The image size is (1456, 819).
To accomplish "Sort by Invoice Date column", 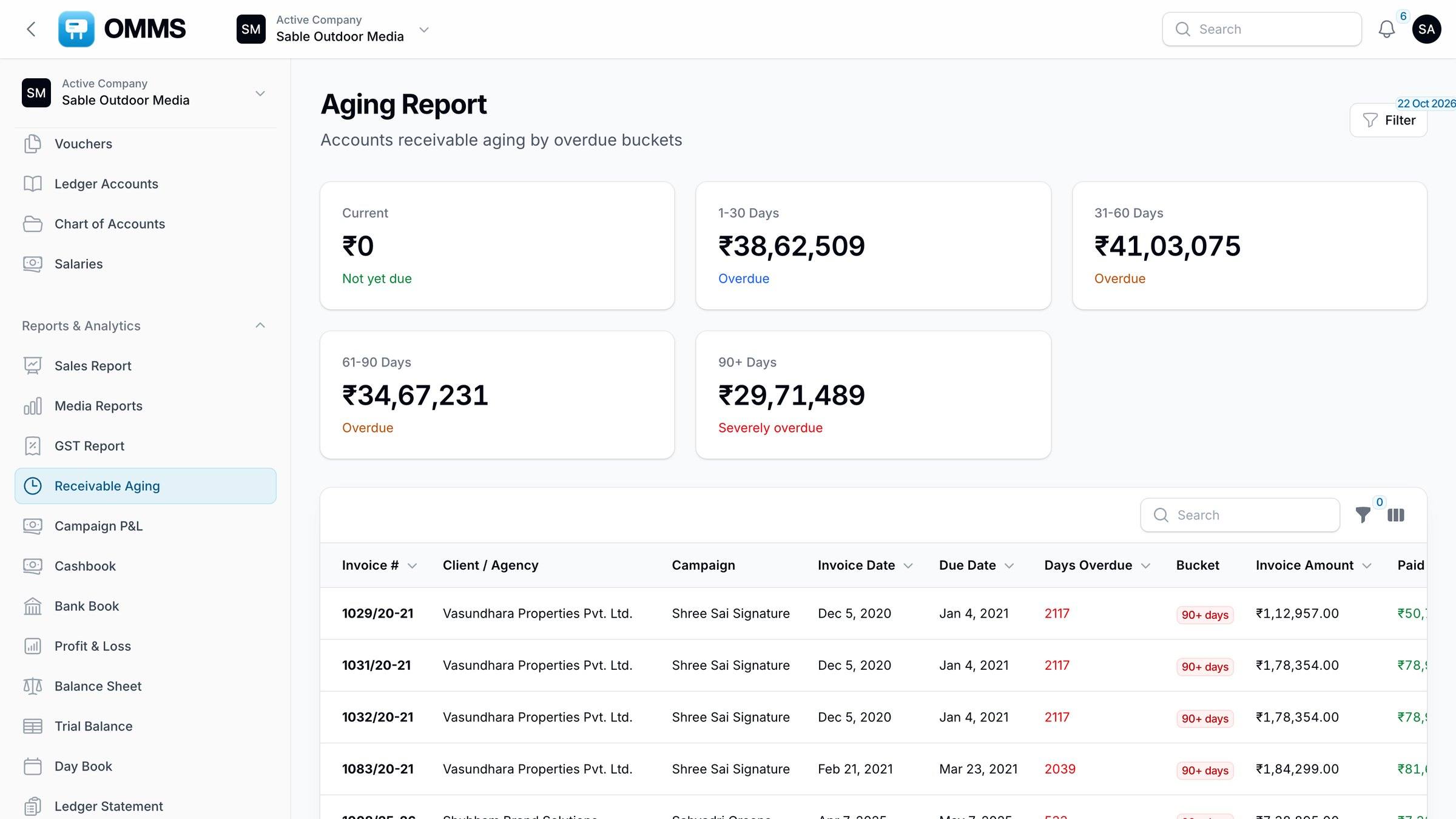I will pos(865,565).
